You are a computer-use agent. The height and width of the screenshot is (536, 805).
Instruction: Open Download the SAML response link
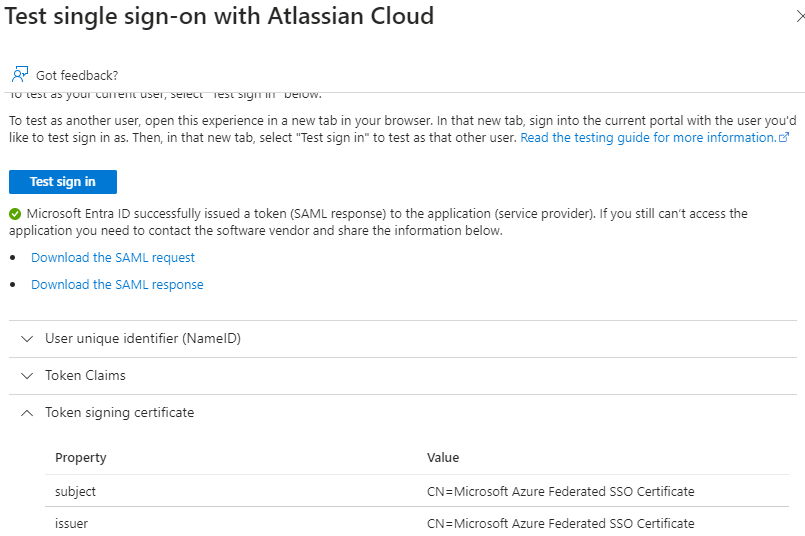[x=117, y=284]
